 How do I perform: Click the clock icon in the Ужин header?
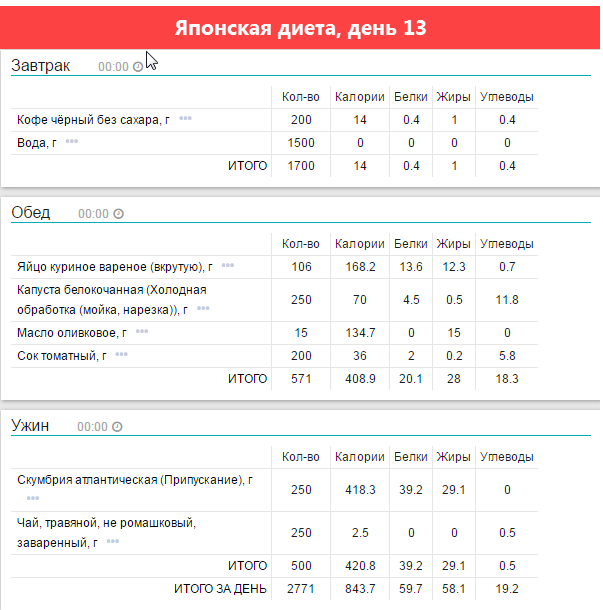(117, 427)
